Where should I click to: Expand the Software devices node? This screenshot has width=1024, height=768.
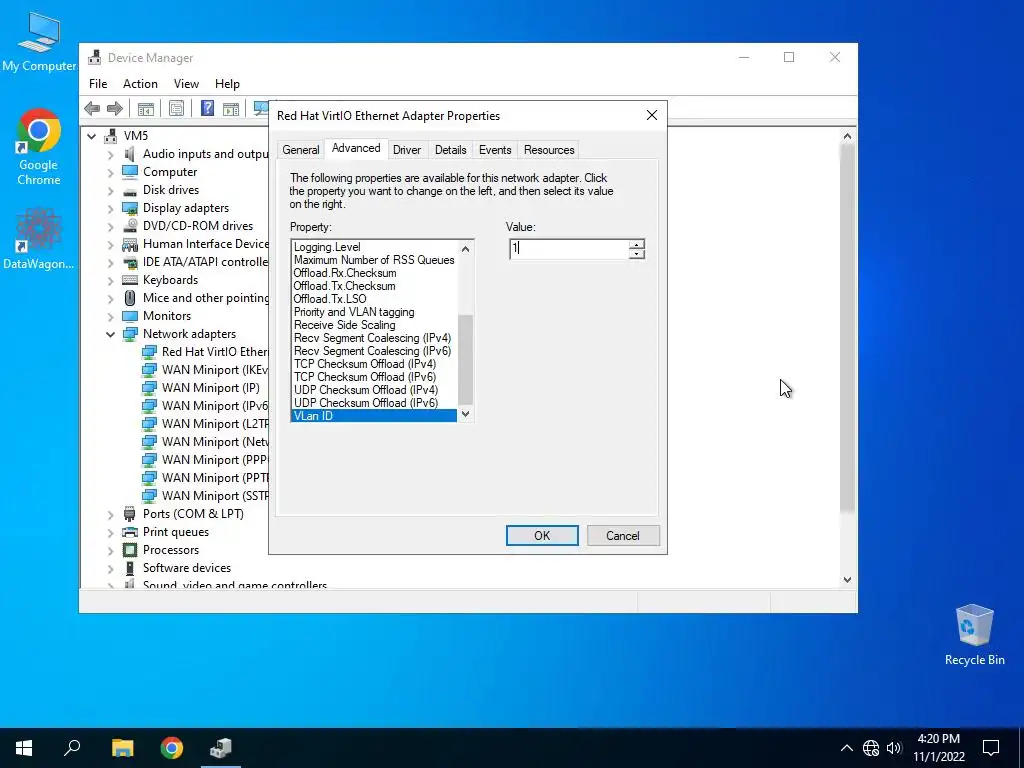[x=110, y=568]
